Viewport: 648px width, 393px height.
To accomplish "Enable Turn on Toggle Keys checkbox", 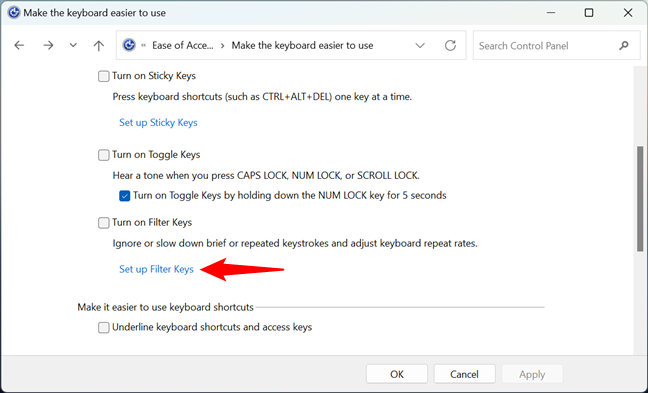I will click(103, 155).
